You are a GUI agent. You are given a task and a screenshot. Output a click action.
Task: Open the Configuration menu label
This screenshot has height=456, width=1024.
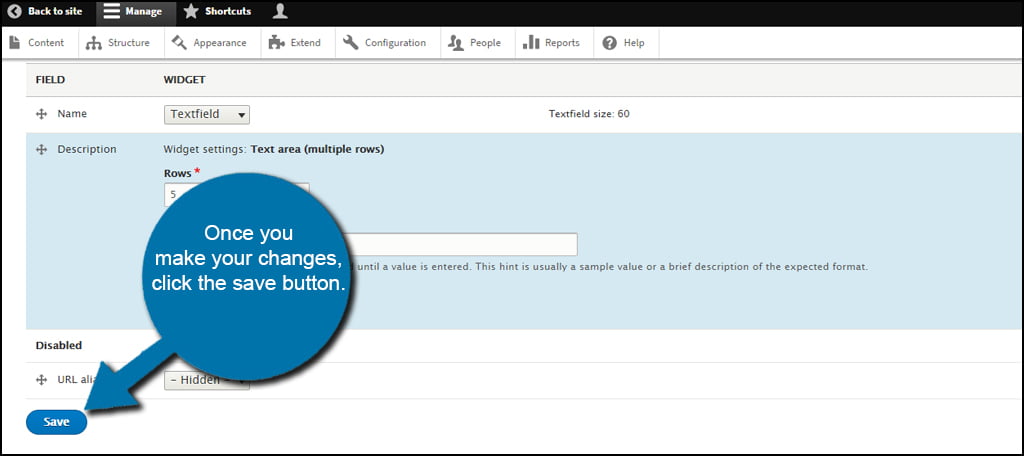395,42
